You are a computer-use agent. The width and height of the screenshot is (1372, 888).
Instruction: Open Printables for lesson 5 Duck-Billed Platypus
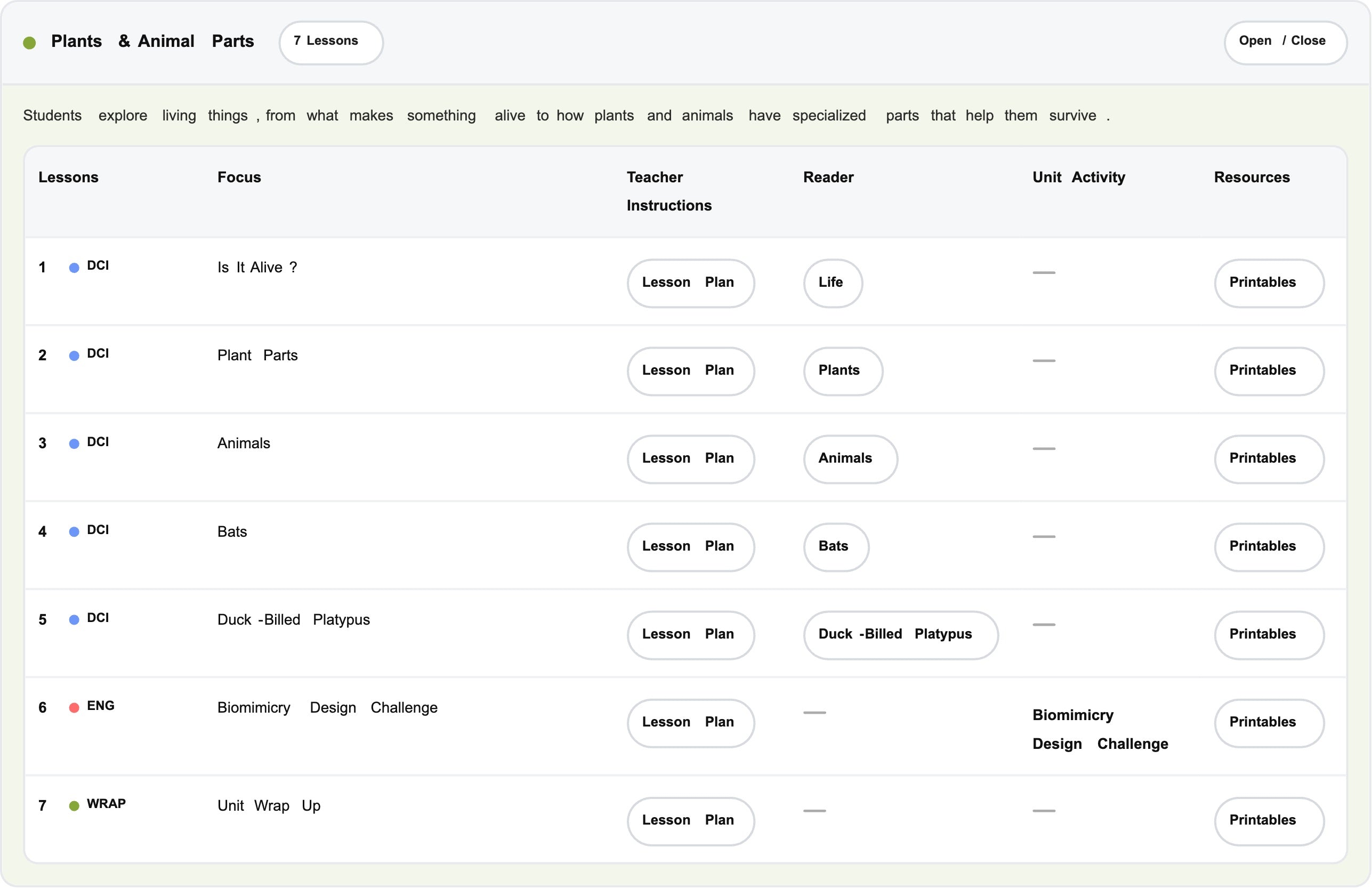coord(1269,635)
